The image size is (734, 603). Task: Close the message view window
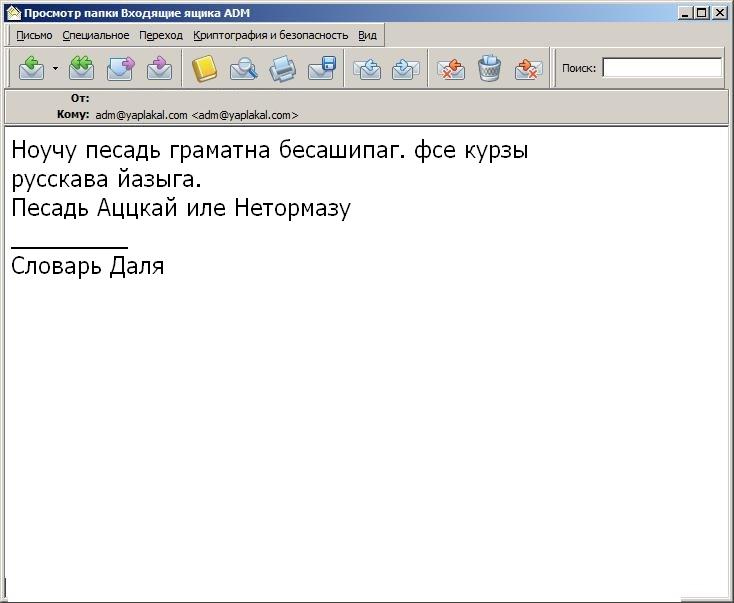[x=719, y=13]
